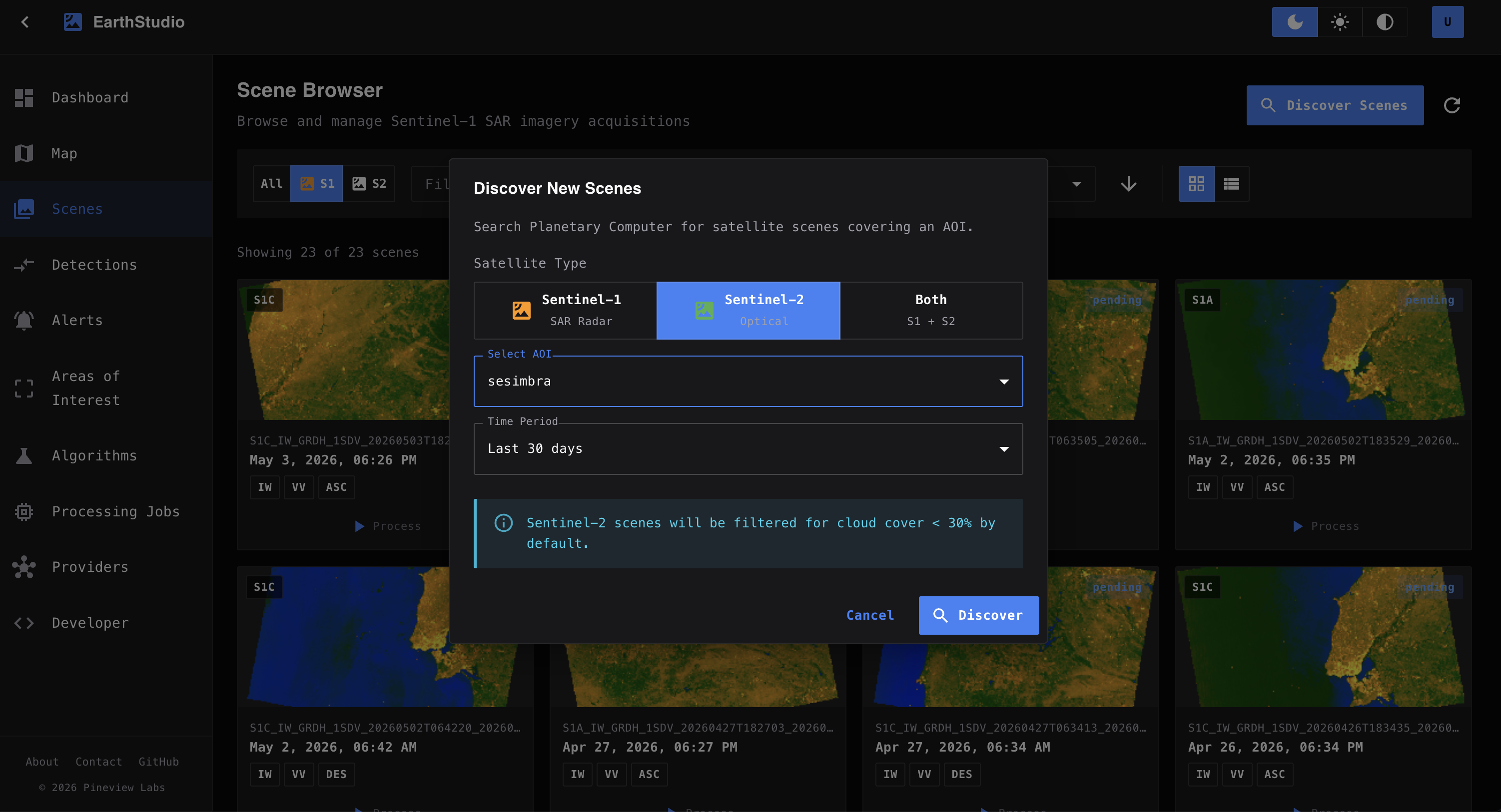Open Dashboard in sidebar
The height and width of the screenshot is (812, 1501).
(x=106, y=97)
